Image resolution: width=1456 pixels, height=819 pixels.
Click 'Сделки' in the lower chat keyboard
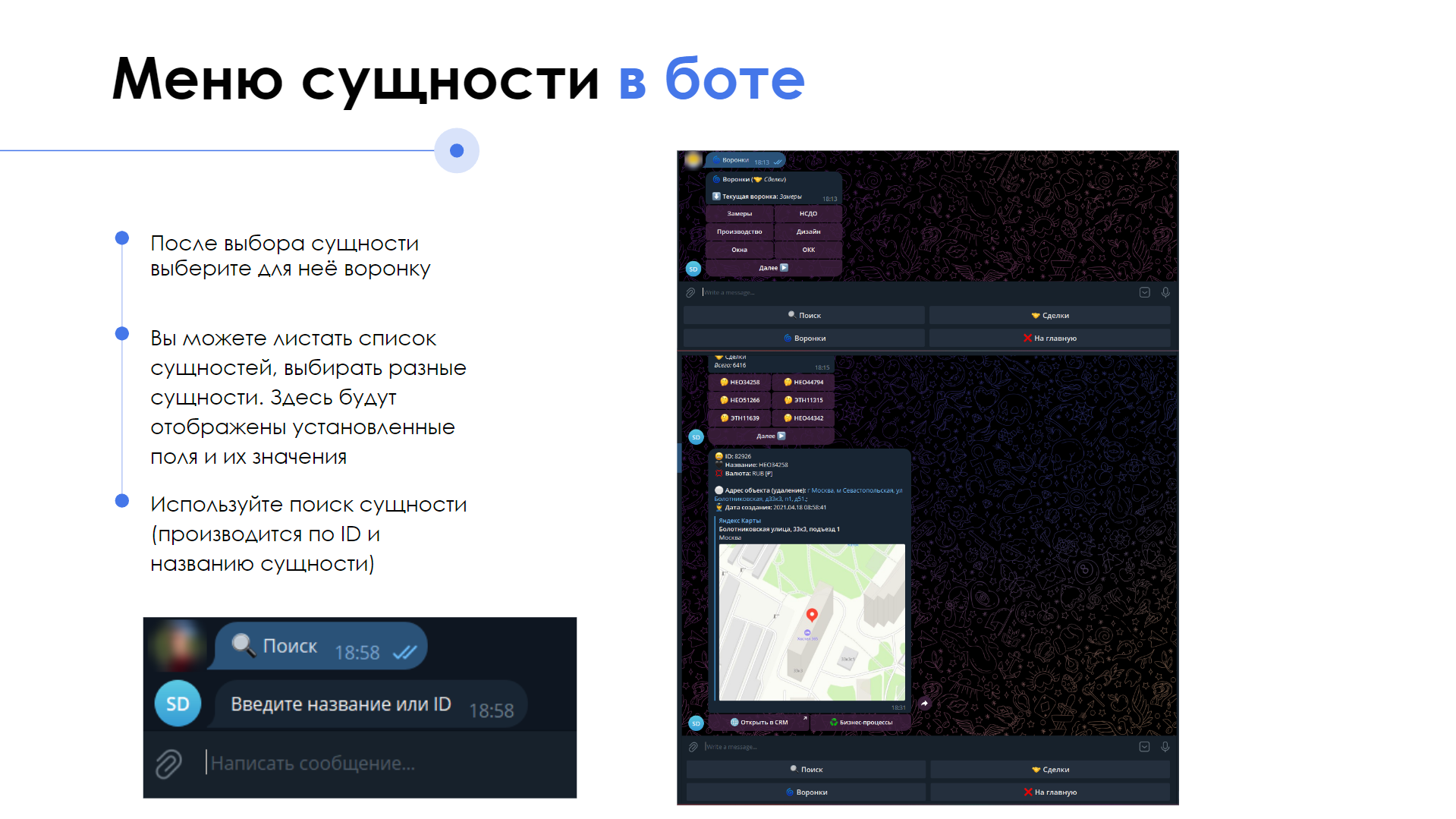tap(1050, 770)
